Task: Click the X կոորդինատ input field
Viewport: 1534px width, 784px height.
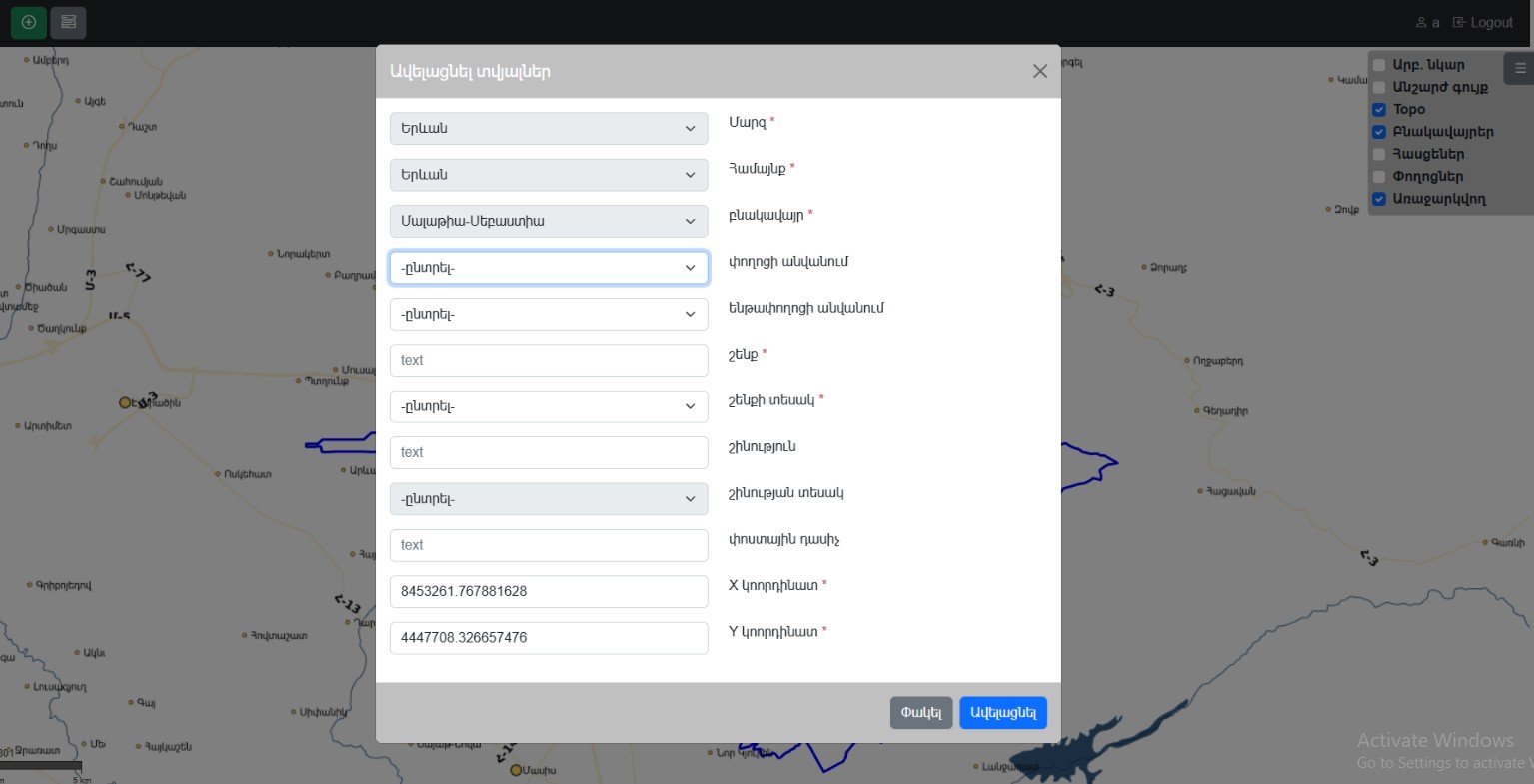Action: click(548, 591)
